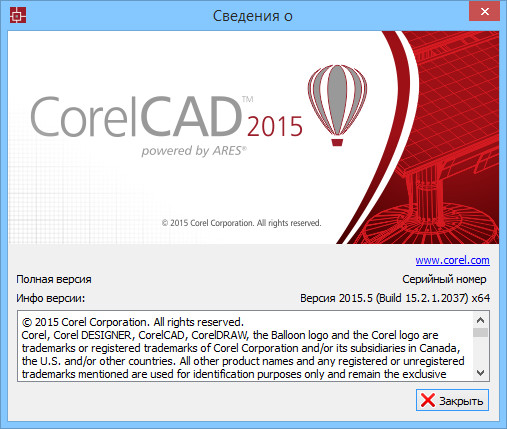The height and width of the screenshot is (429, 507).
Task: Close the dialog with the red X
Action: (x=484, y=12)
